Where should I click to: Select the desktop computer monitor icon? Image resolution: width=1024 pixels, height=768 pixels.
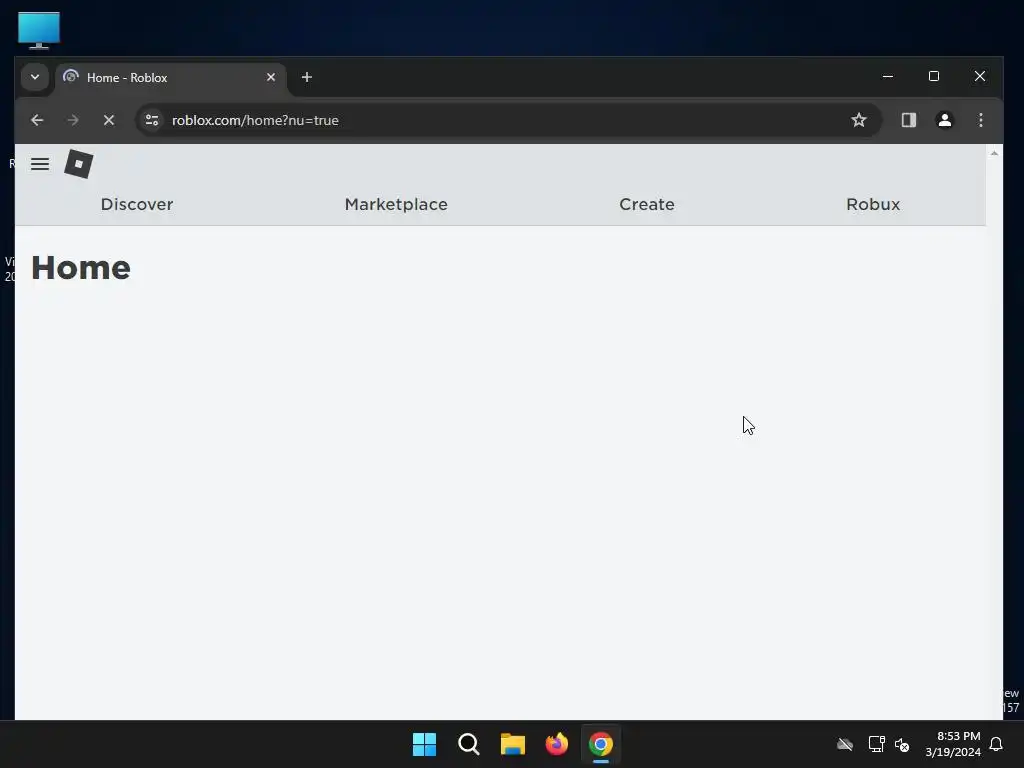(39, 30)
